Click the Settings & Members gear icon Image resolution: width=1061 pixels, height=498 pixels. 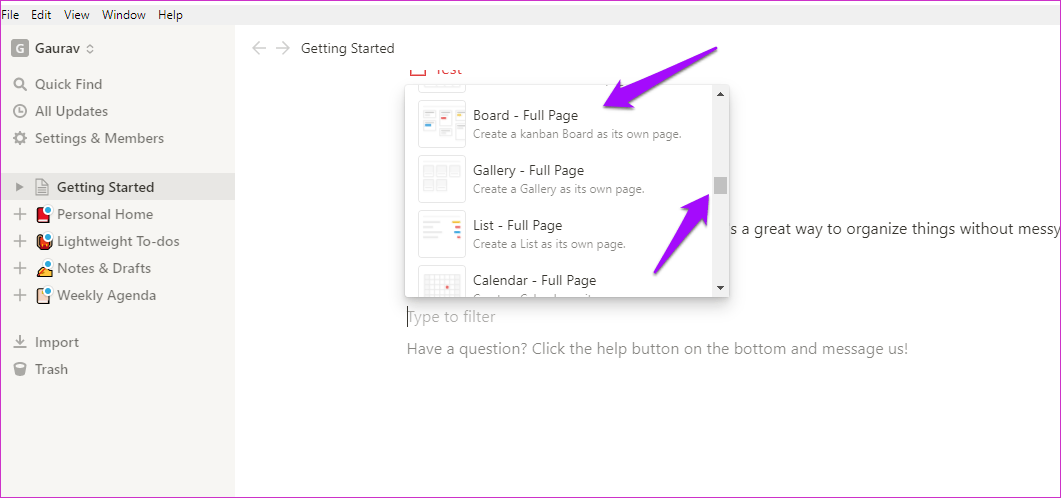pyautogui.click(x=20, y=139)
